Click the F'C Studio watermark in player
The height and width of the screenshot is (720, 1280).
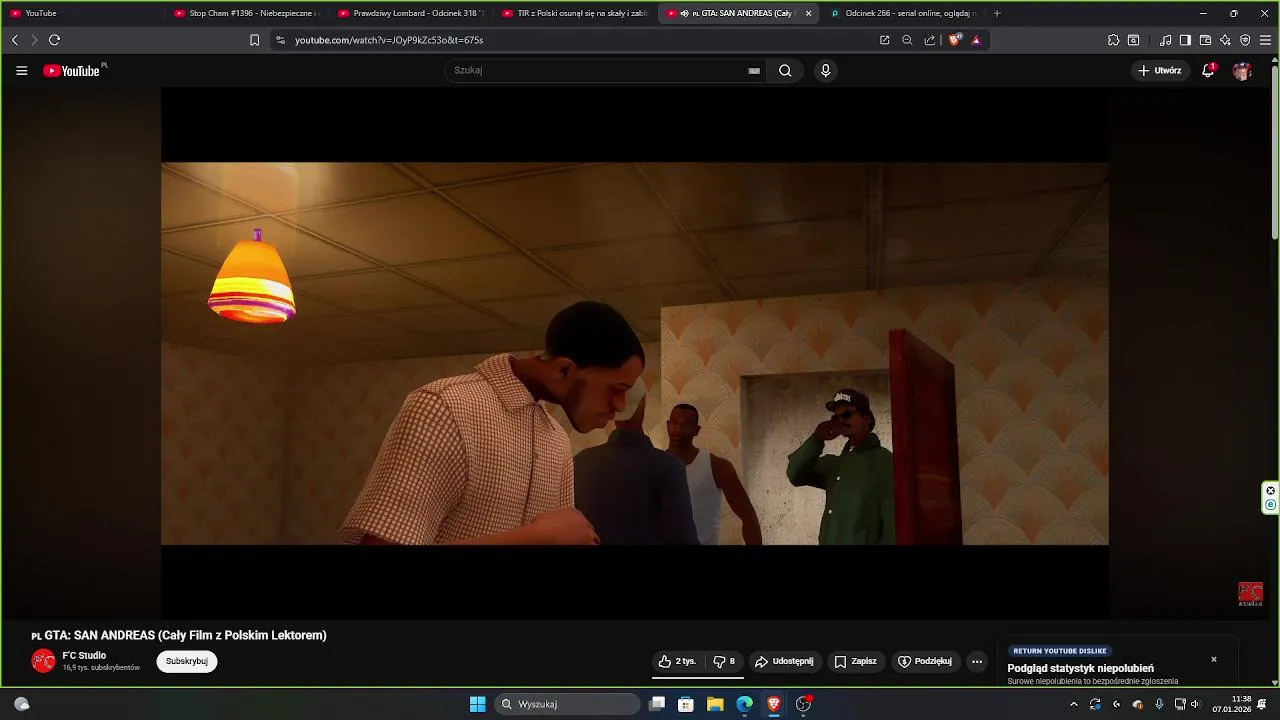pos(1250,594)
